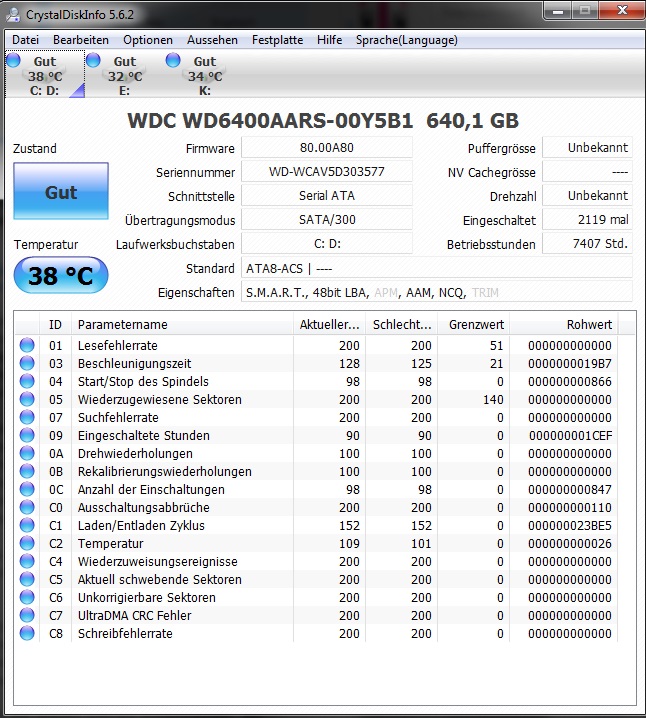Click the status orb for Lesefehlerrate
This screenshot has width=646, height=718.
27,345
